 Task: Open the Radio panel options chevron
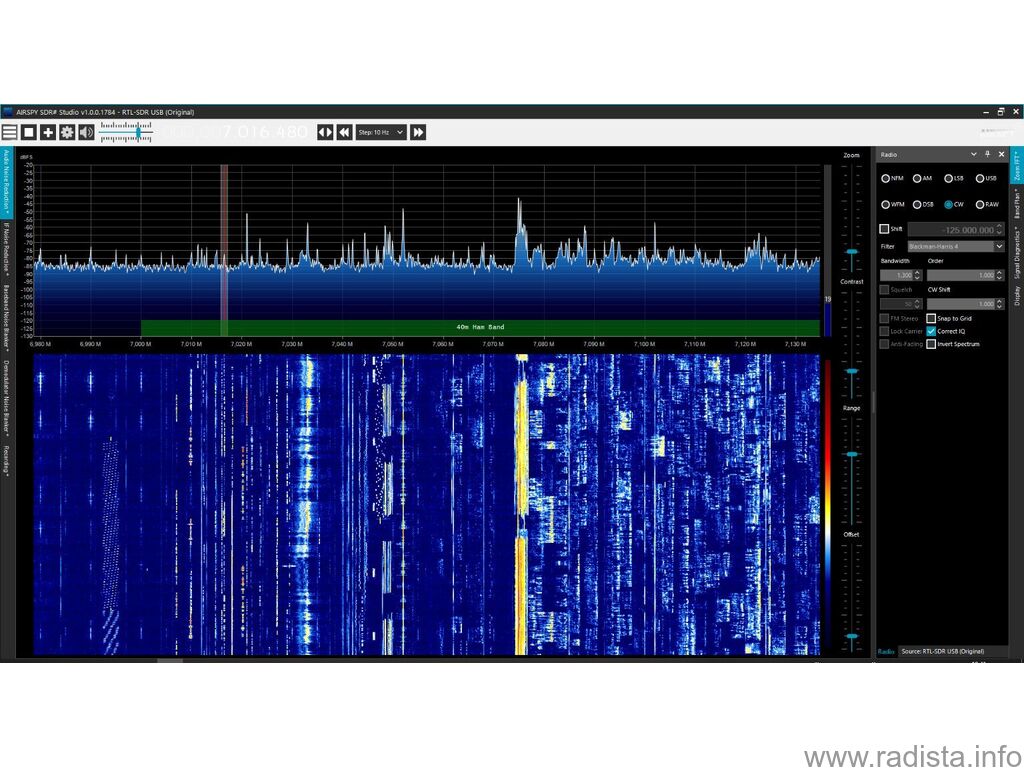point(974,154)
